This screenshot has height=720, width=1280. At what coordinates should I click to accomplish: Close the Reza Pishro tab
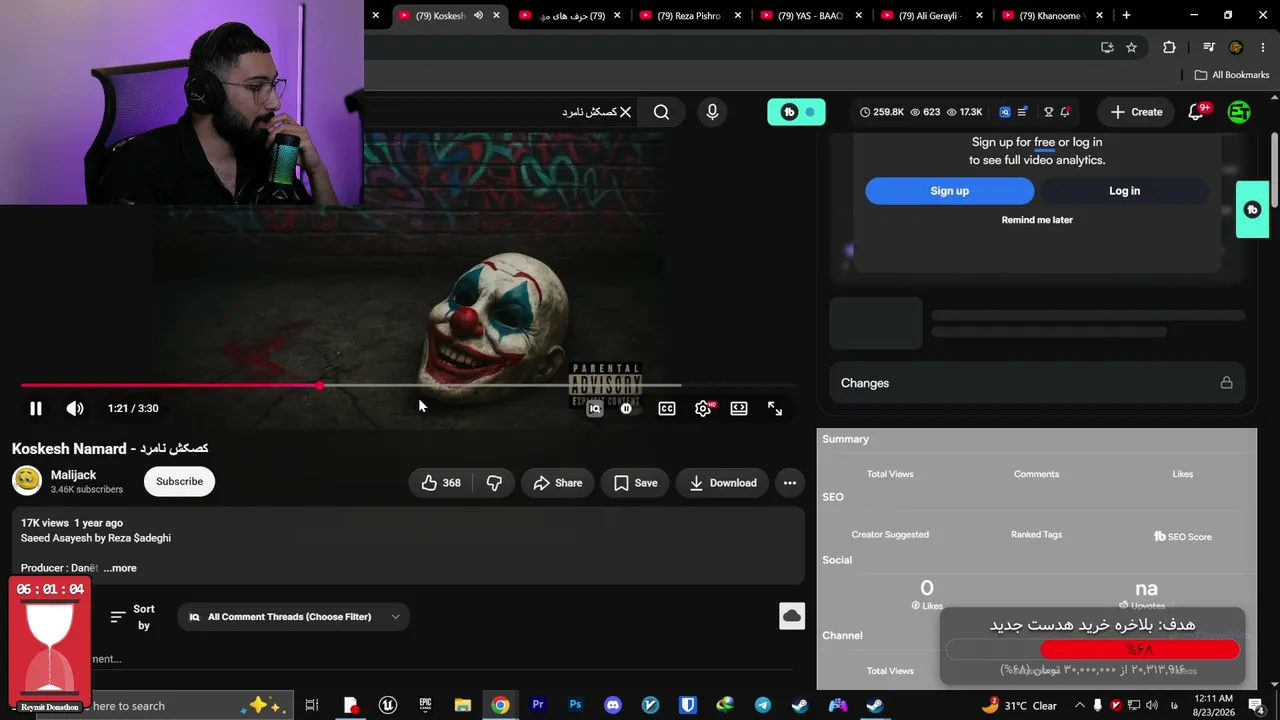tap(738, 15)
